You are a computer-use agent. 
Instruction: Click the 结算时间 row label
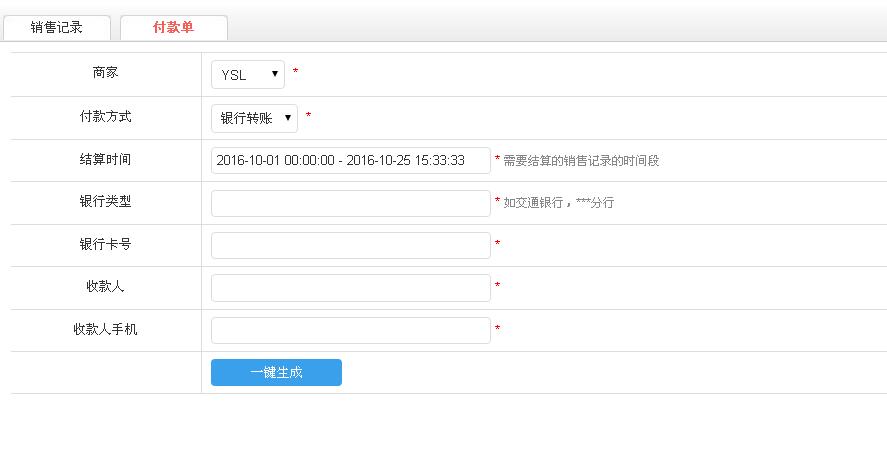(x=105, y=160)
